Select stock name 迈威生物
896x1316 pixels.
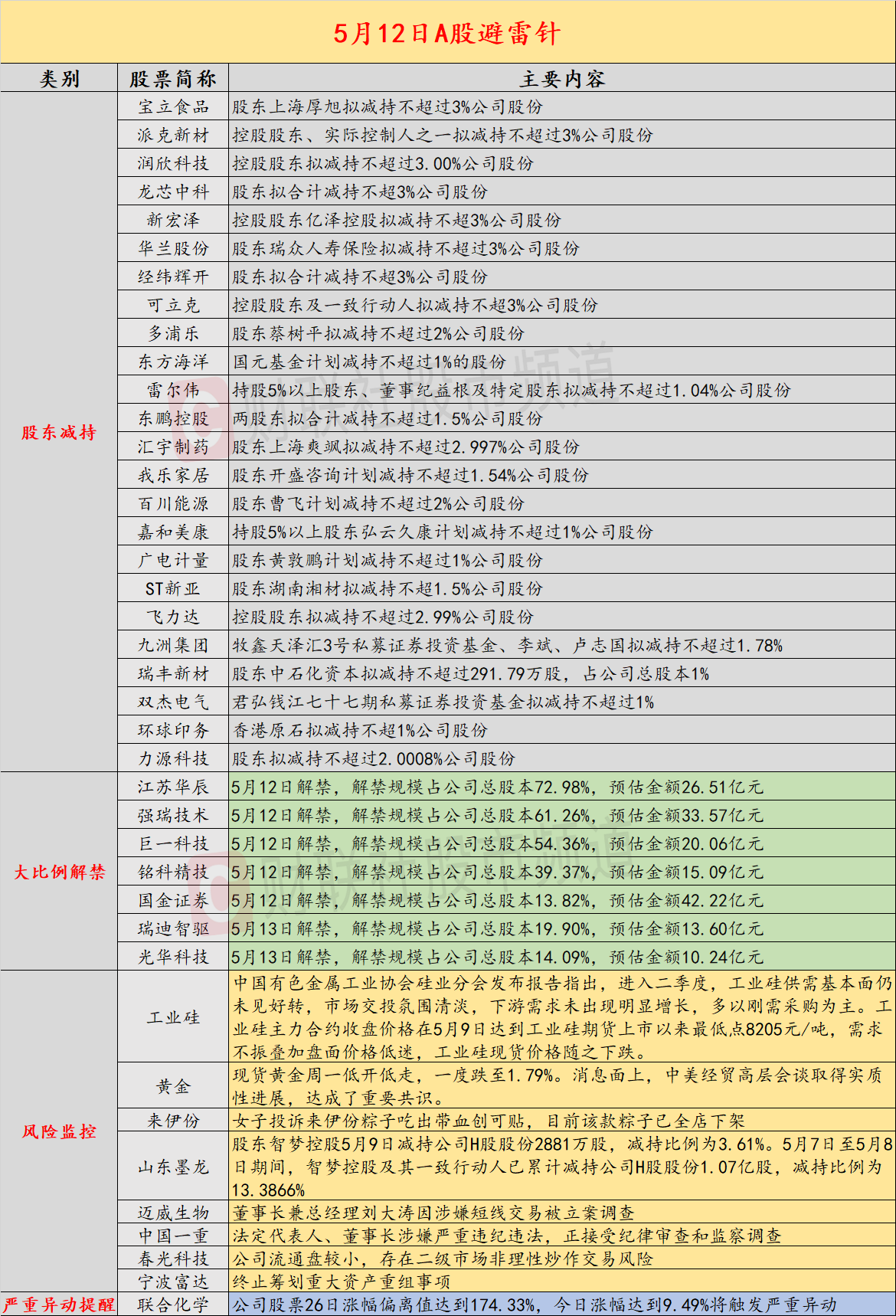coord(173,1213)
